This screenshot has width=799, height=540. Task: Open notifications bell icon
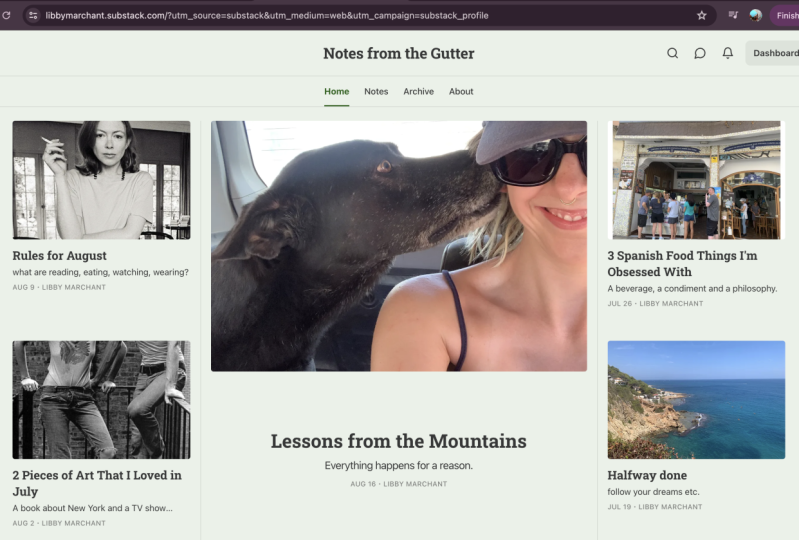[x=728, y=53]
